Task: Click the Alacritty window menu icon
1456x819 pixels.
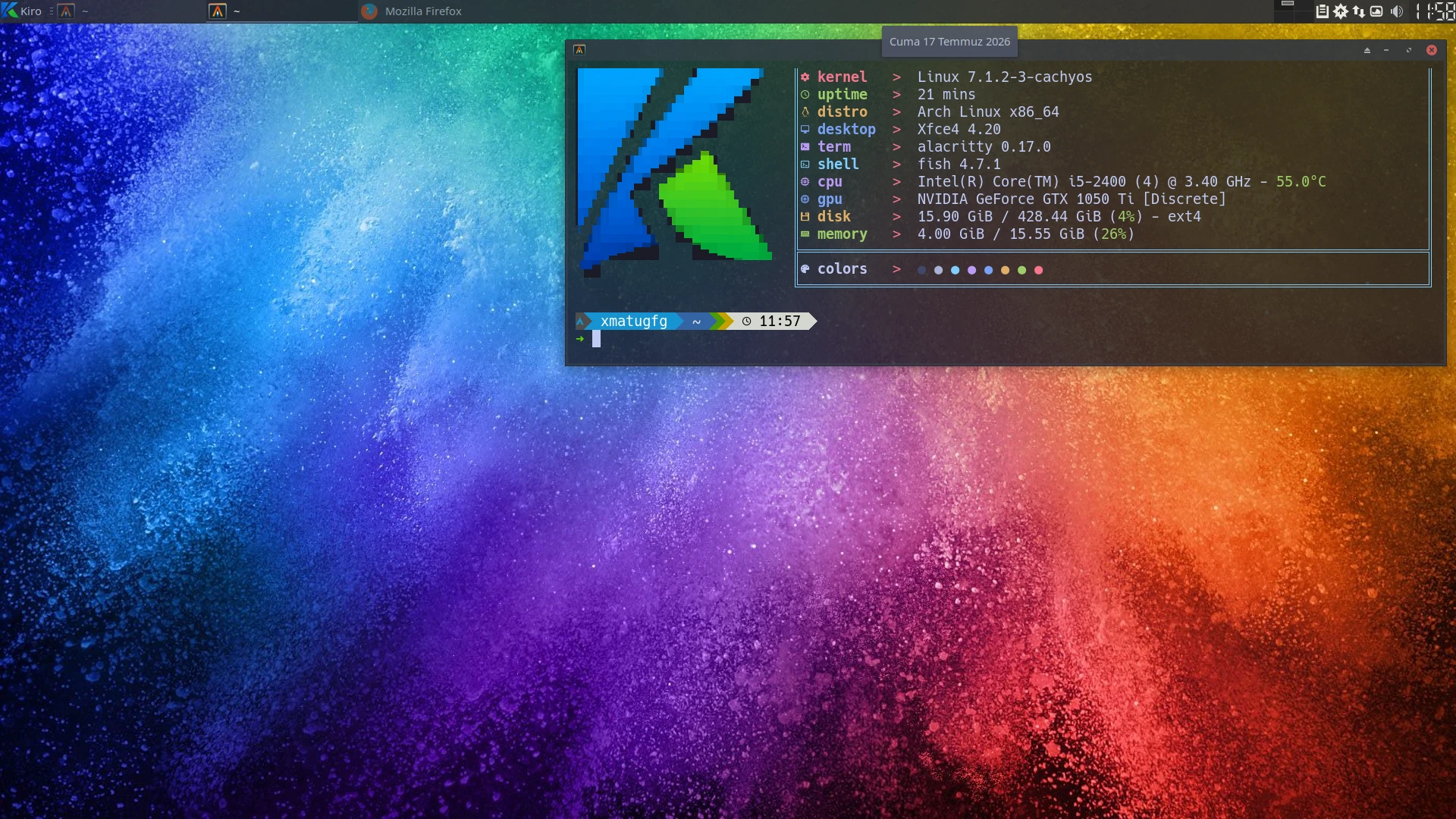Action: pyautogui.click(x=579, y=50)
